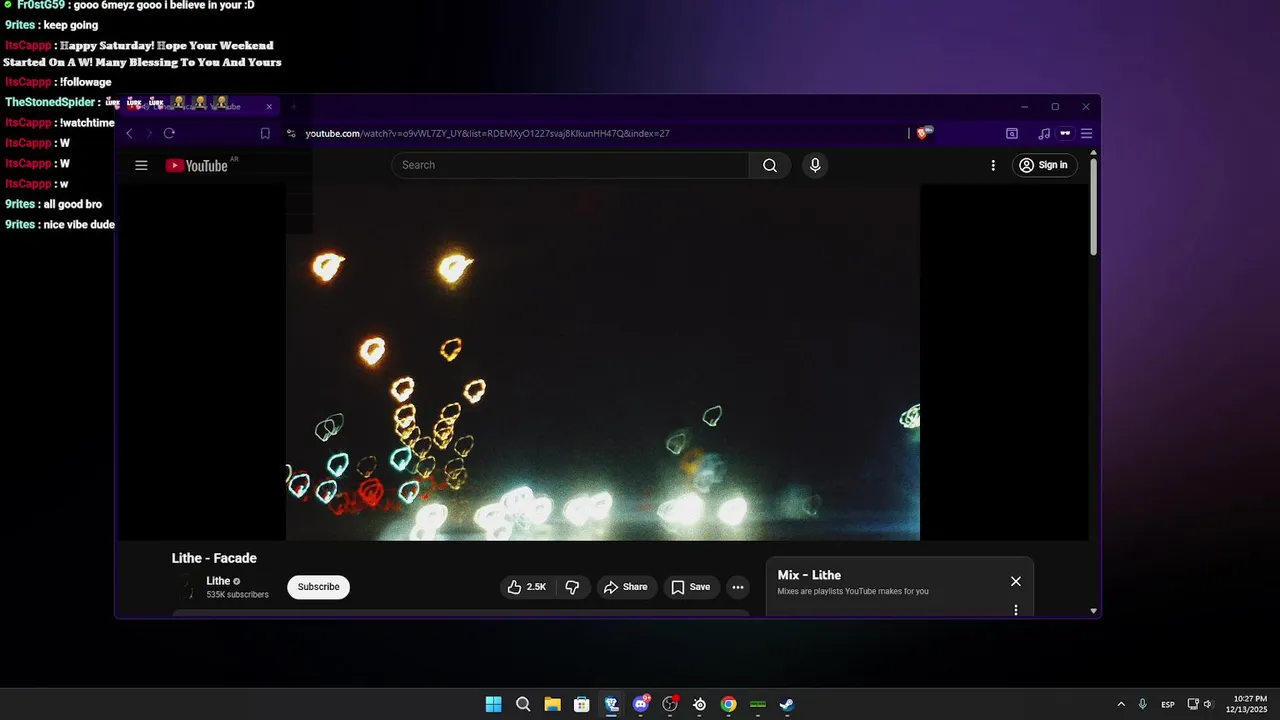Open network and volume quick settings
This screenshot has width=1280, height=720.
pos(1200,704)
